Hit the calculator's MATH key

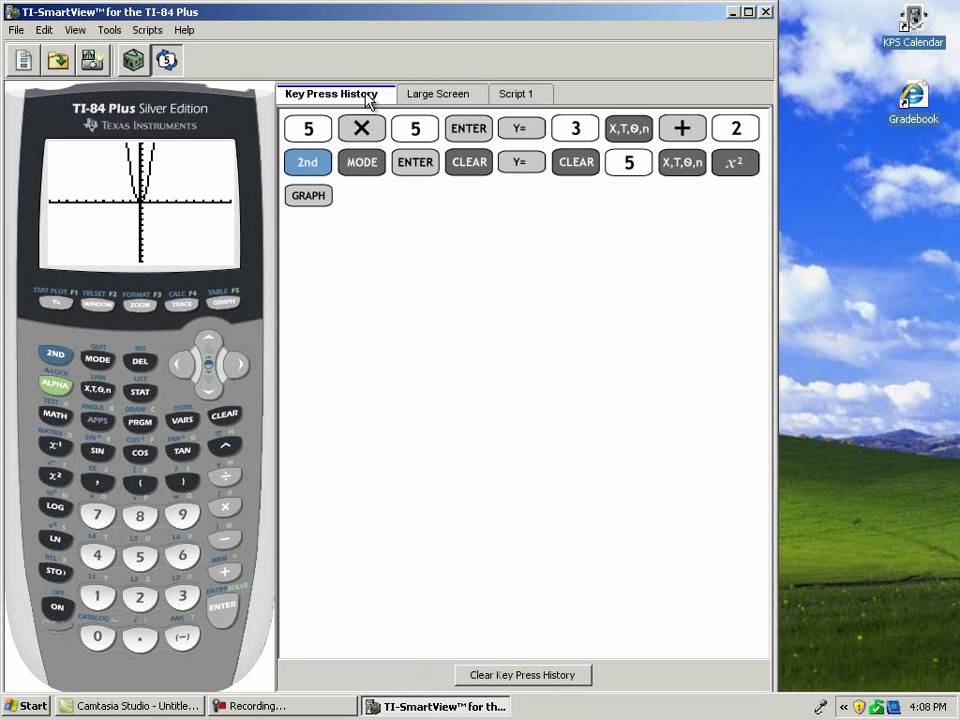(x=55, y=414)
